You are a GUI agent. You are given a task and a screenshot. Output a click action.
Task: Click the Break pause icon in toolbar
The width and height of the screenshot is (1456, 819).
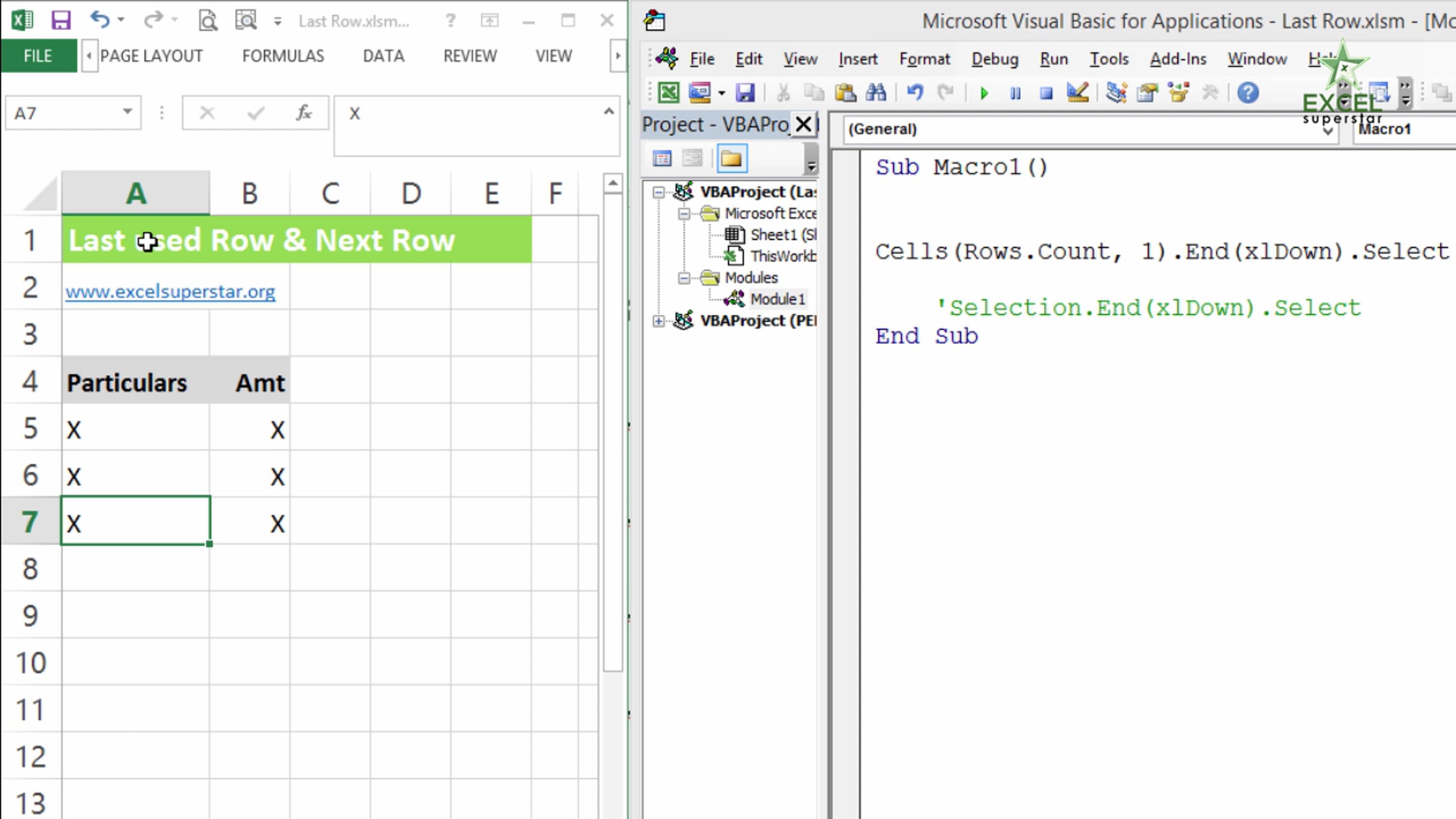(x=1015, y=93)
